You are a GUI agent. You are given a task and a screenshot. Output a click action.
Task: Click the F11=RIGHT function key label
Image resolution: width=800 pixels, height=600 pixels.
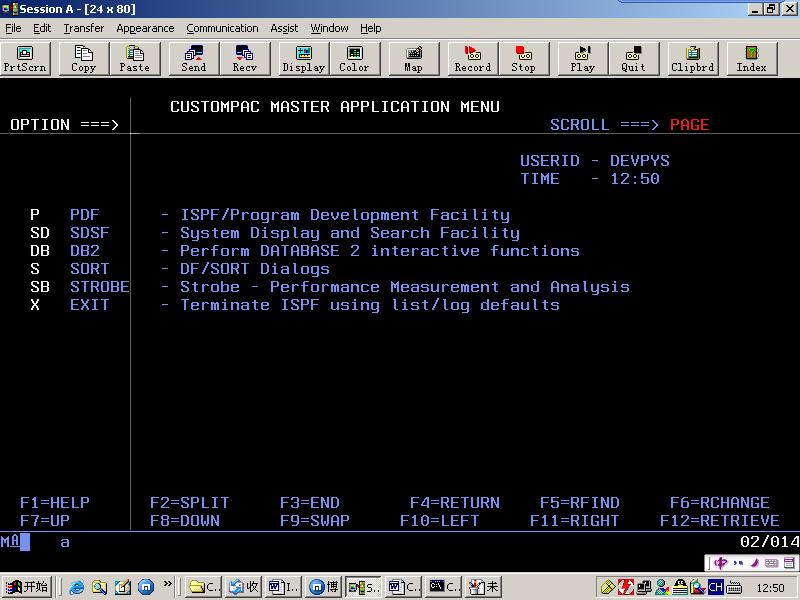(574, 520)
